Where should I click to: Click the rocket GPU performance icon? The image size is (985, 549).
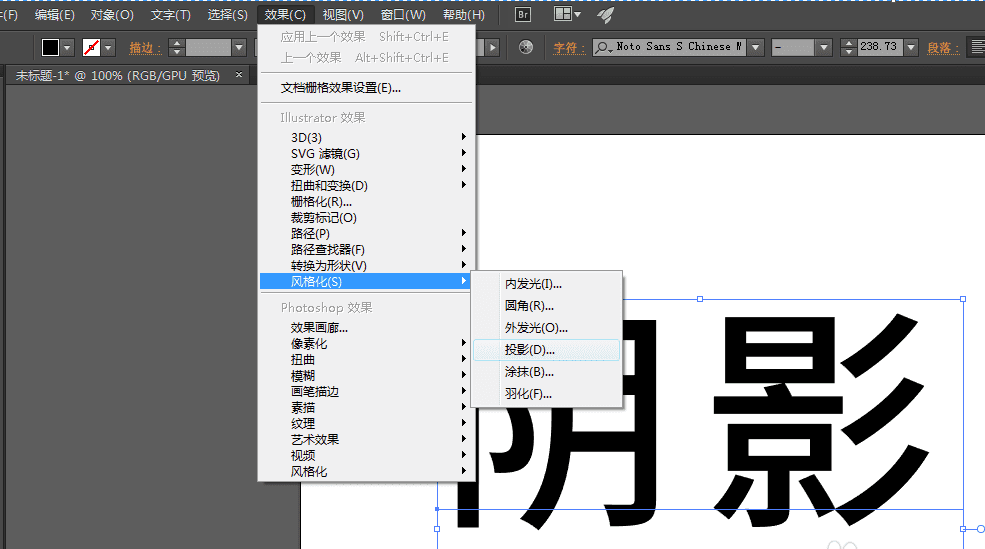[x=606, y=15]
